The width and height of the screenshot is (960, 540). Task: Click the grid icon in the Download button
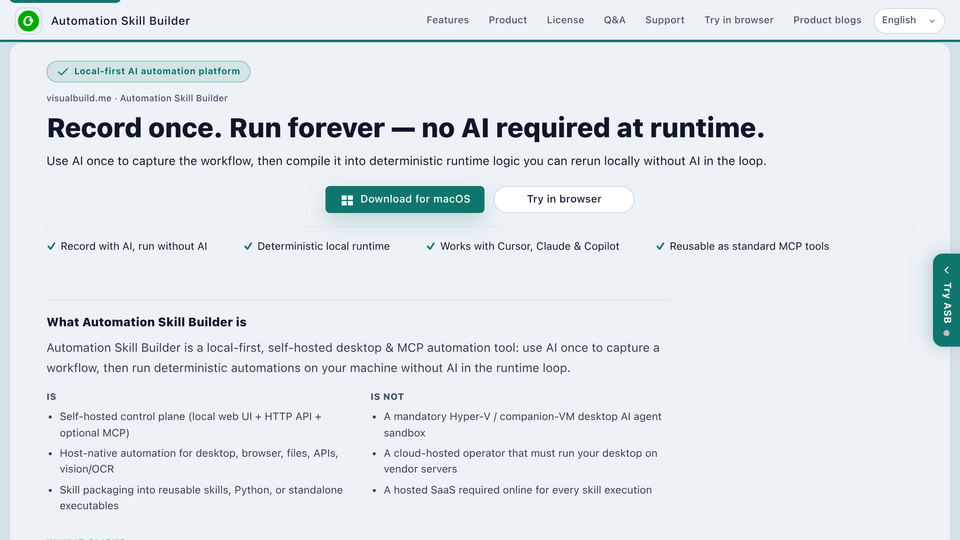347,200
